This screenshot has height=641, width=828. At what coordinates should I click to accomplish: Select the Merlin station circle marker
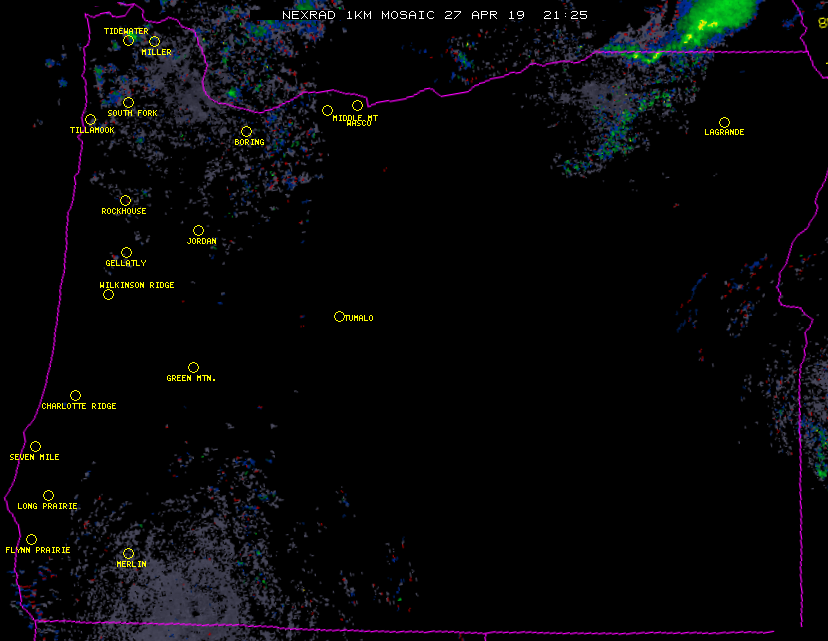pos(128,553)
